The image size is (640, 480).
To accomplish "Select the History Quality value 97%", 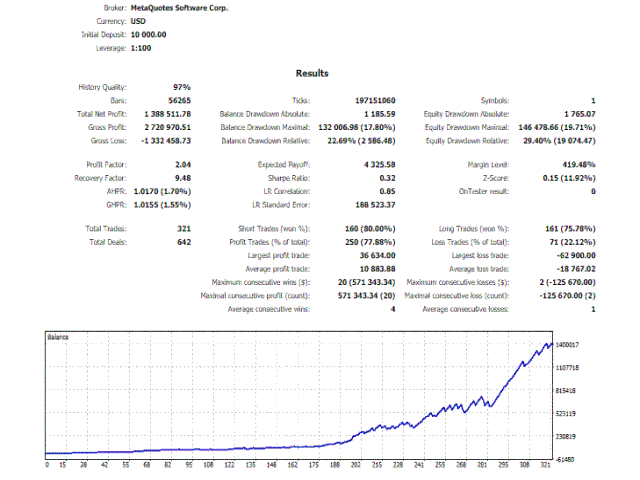I will (182, 87).
